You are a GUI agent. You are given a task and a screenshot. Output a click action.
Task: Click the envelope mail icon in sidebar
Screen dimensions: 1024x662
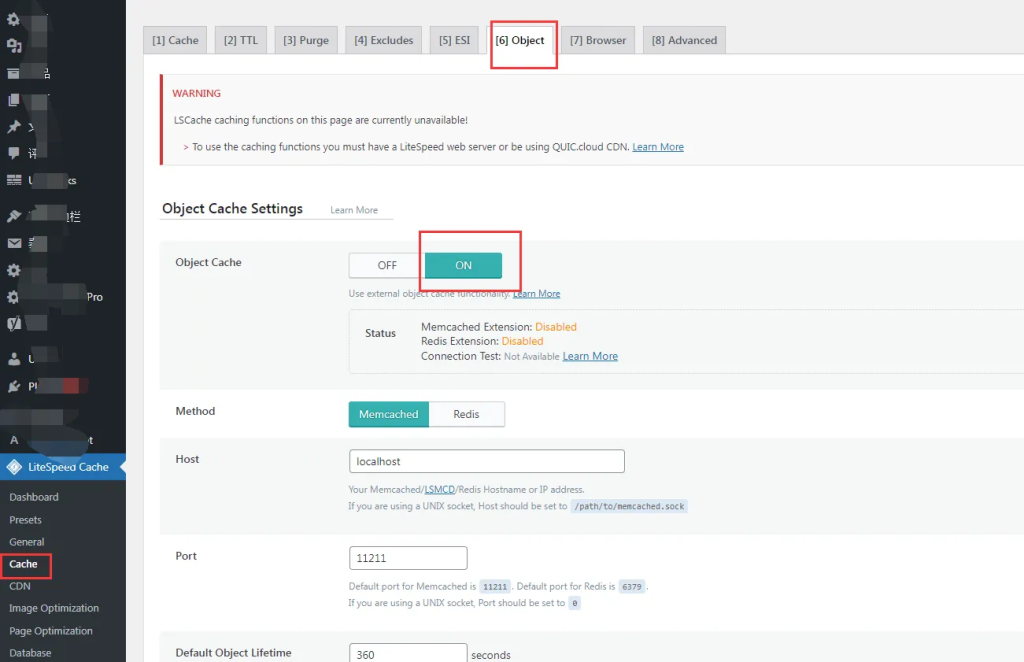[14, 244]
